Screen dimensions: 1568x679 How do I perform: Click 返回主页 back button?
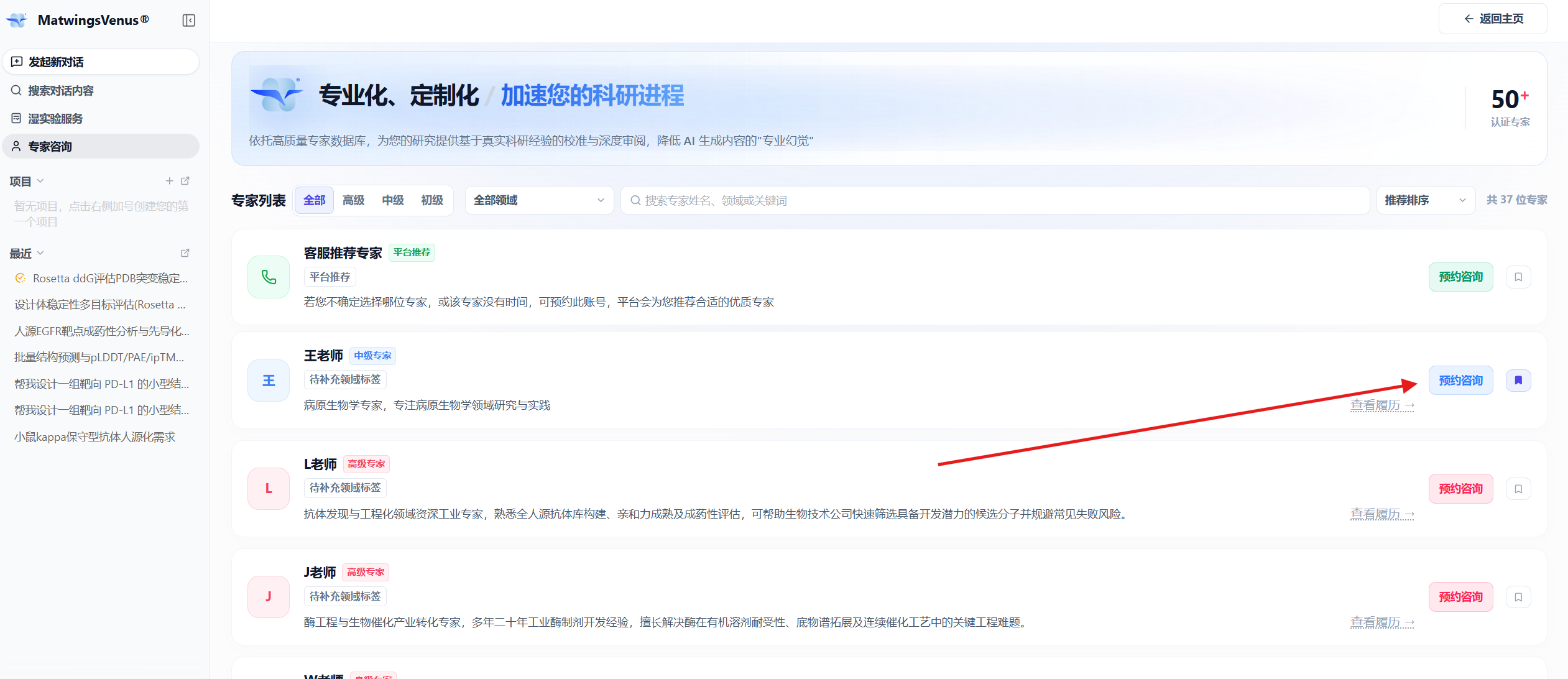1492,19
